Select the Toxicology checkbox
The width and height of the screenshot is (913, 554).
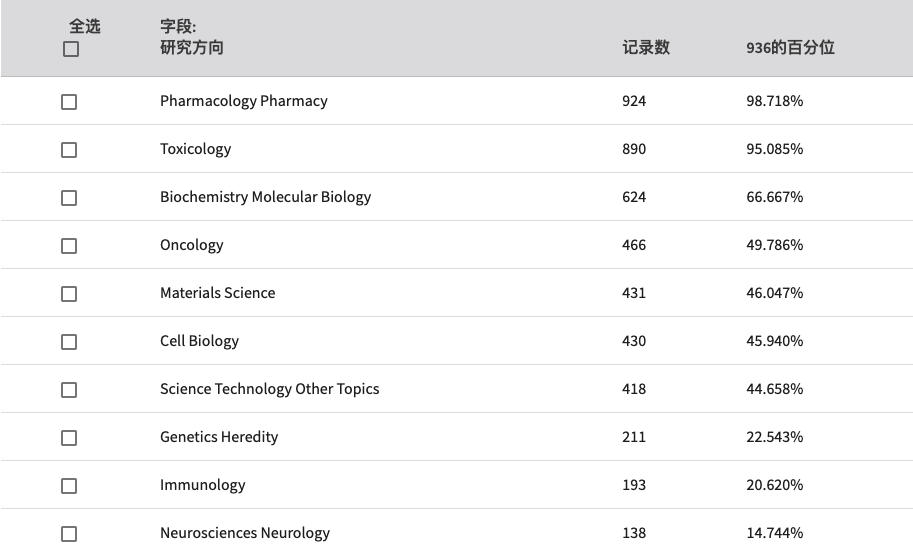pos(69,150)
